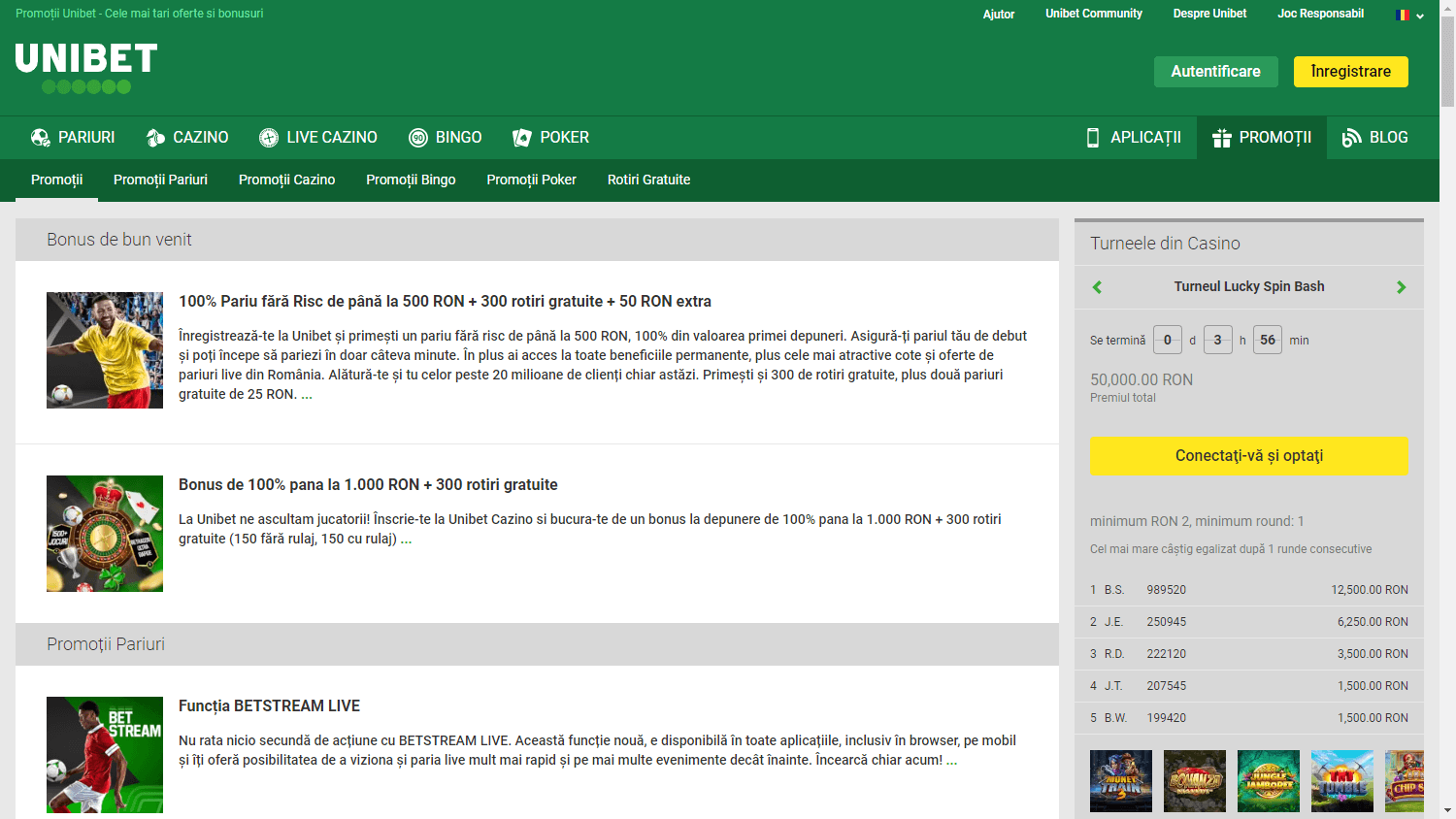Click the minutes counter showing 56
The width and height of the screenshot is (1456, 819).
point(1268,340)
